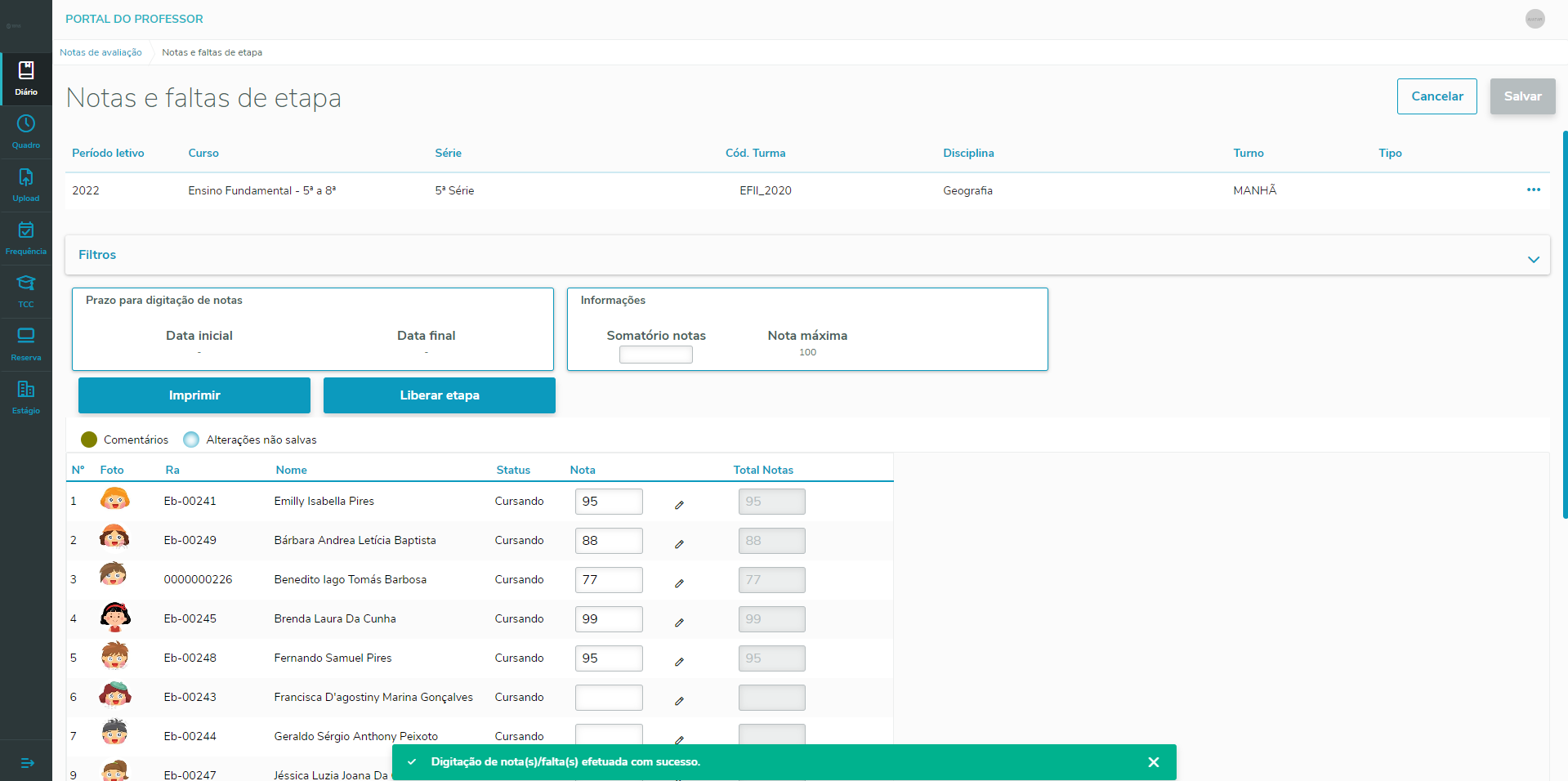Click pencil icon for Francisca D'agostiny Marina Gonçalves
The width and height of the screenshot is (1568, 781).
pos(679,701)
